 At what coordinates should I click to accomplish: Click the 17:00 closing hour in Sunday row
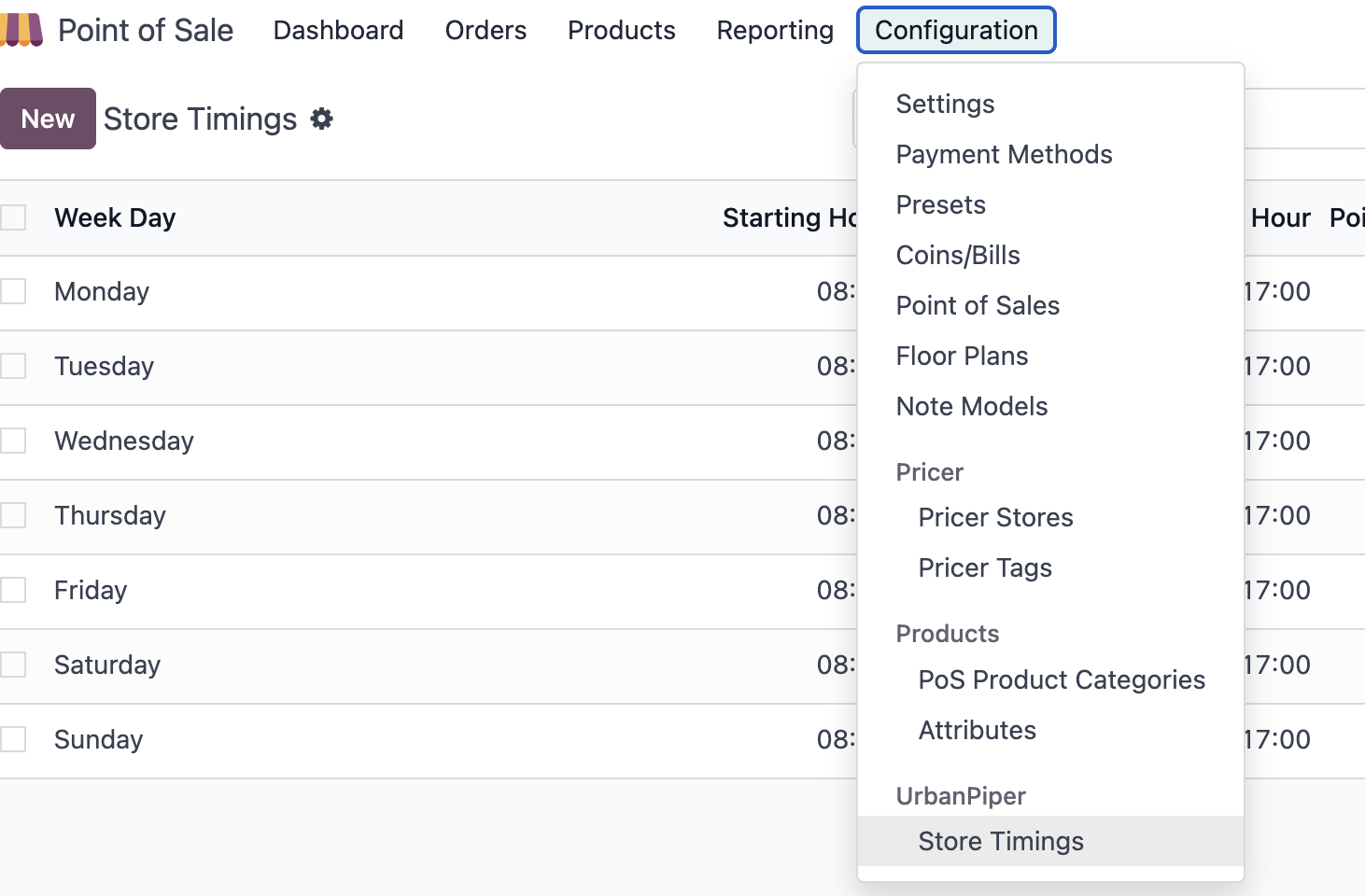click(1277, 739)
